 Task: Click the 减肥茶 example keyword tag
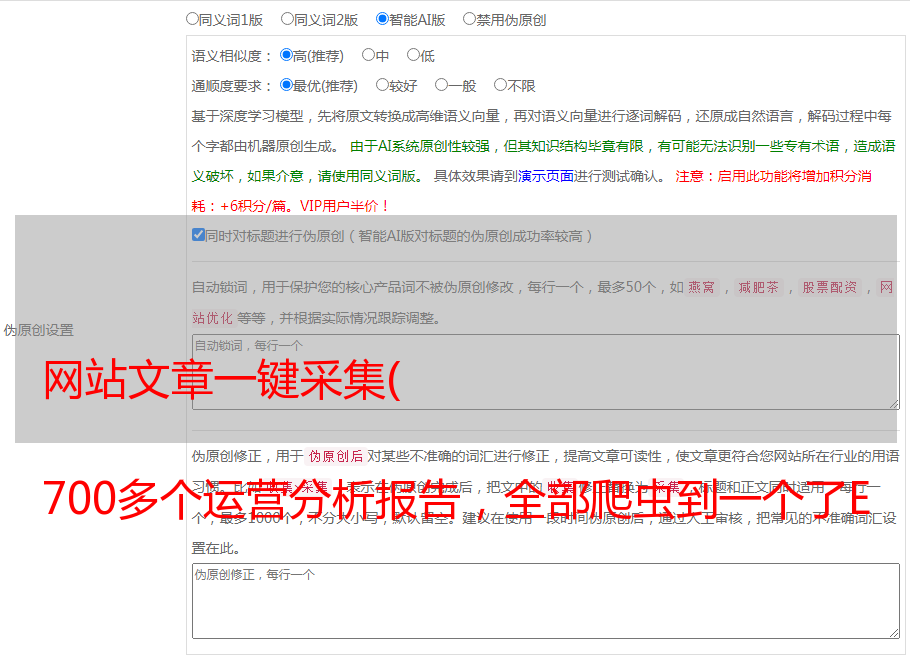[758, 287]
